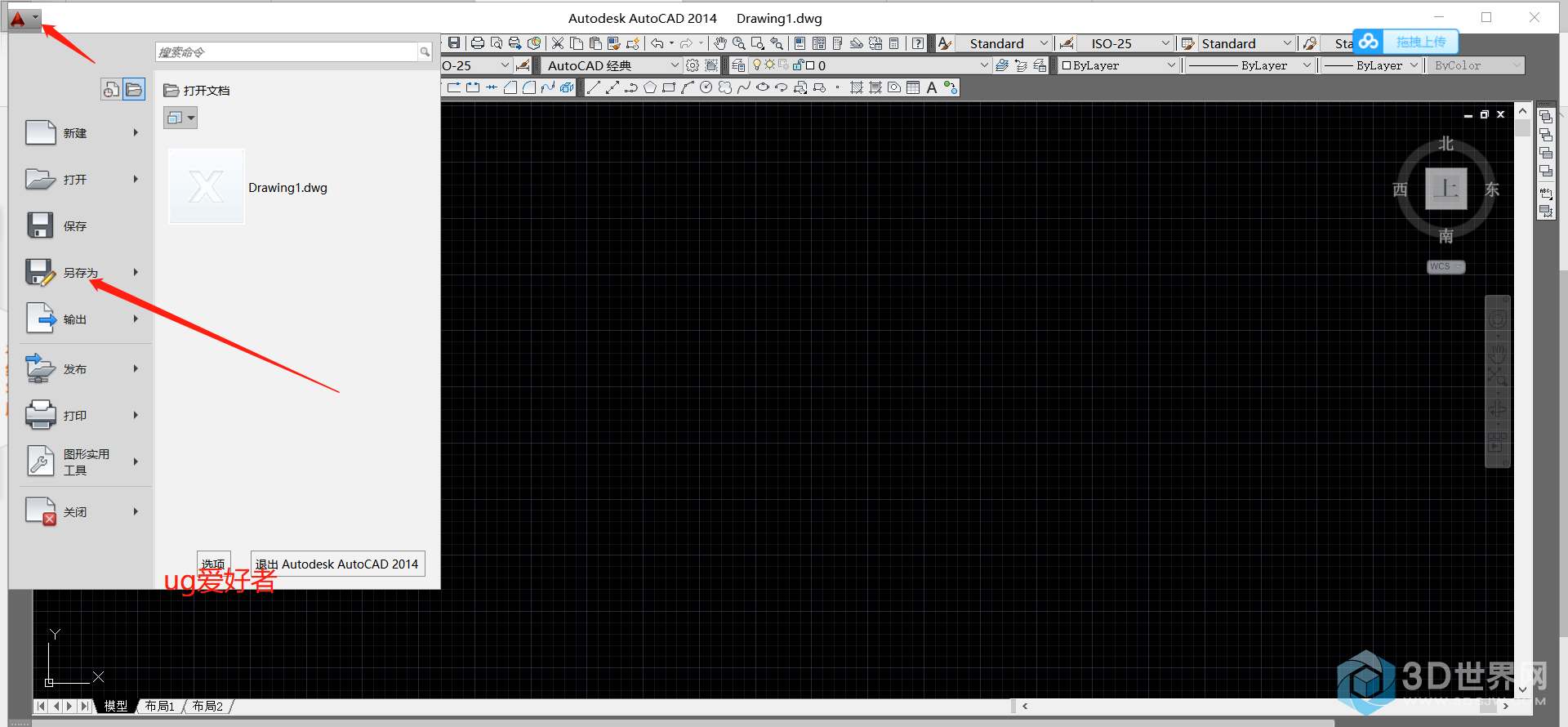Screen dimensions: 1568x727
Task: Open the 发布 (Publish) menu item
Action: click(x=82, y=368)
